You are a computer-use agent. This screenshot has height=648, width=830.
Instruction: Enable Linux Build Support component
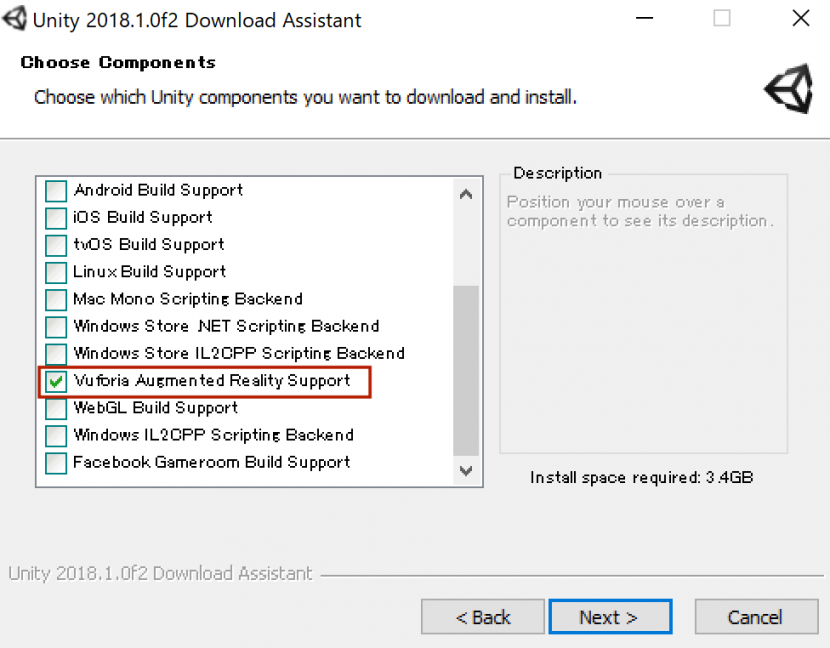click(57, 272)
